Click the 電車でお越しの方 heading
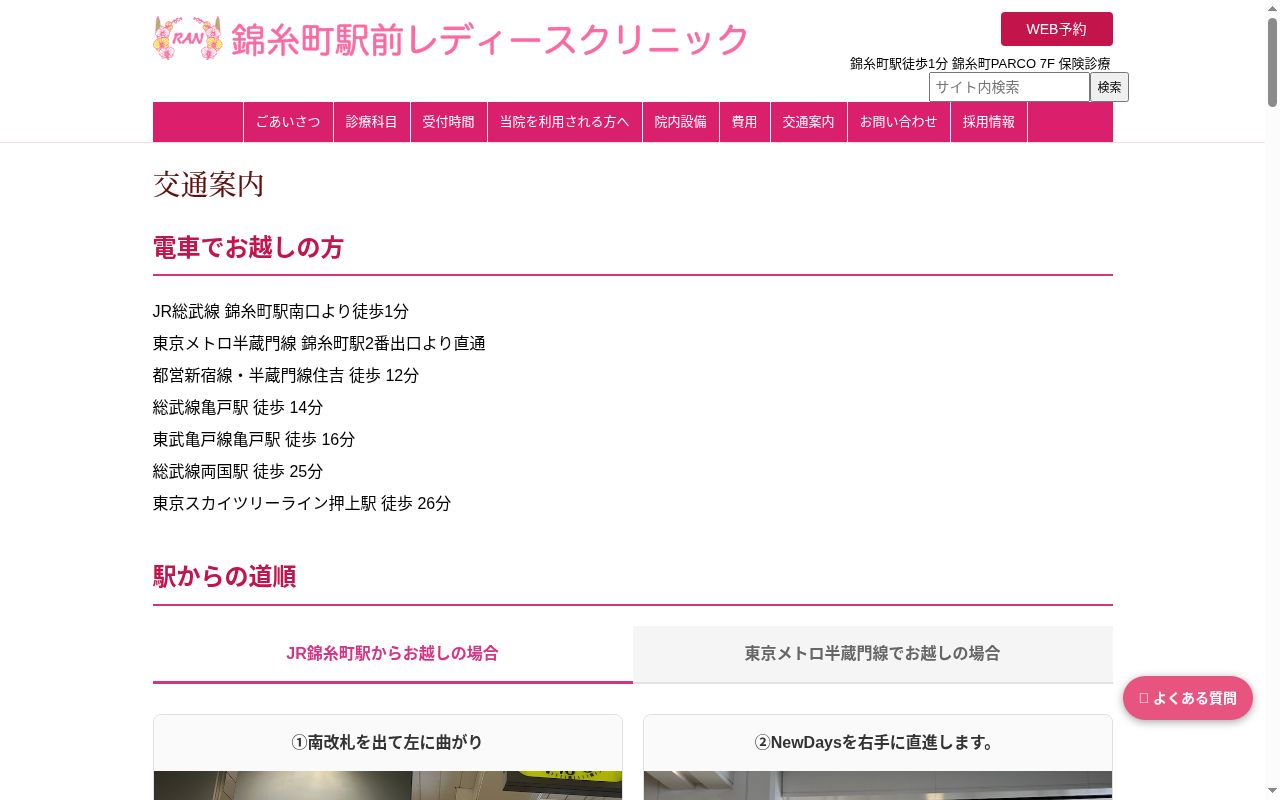The height and width of the screenshot is (800, 1280). [248, 248]
